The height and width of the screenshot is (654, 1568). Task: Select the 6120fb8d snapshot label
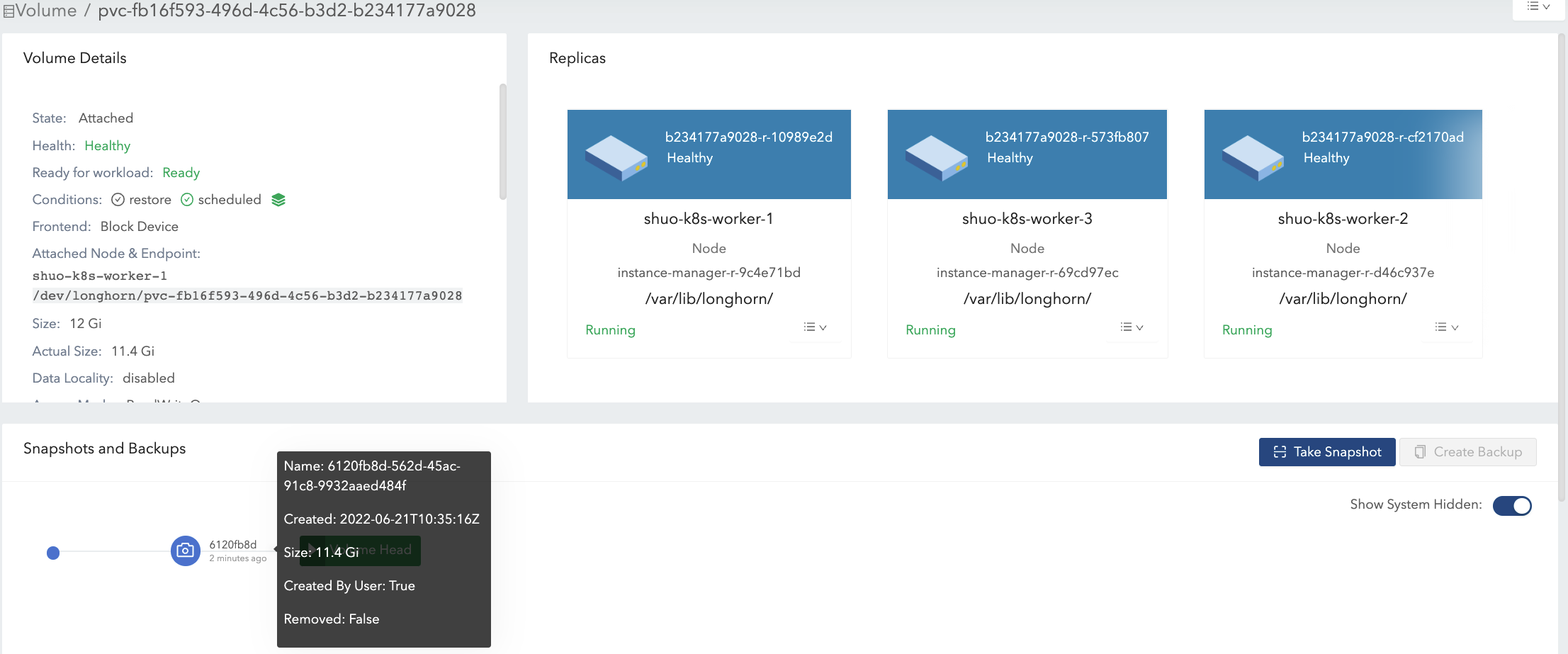232,544
